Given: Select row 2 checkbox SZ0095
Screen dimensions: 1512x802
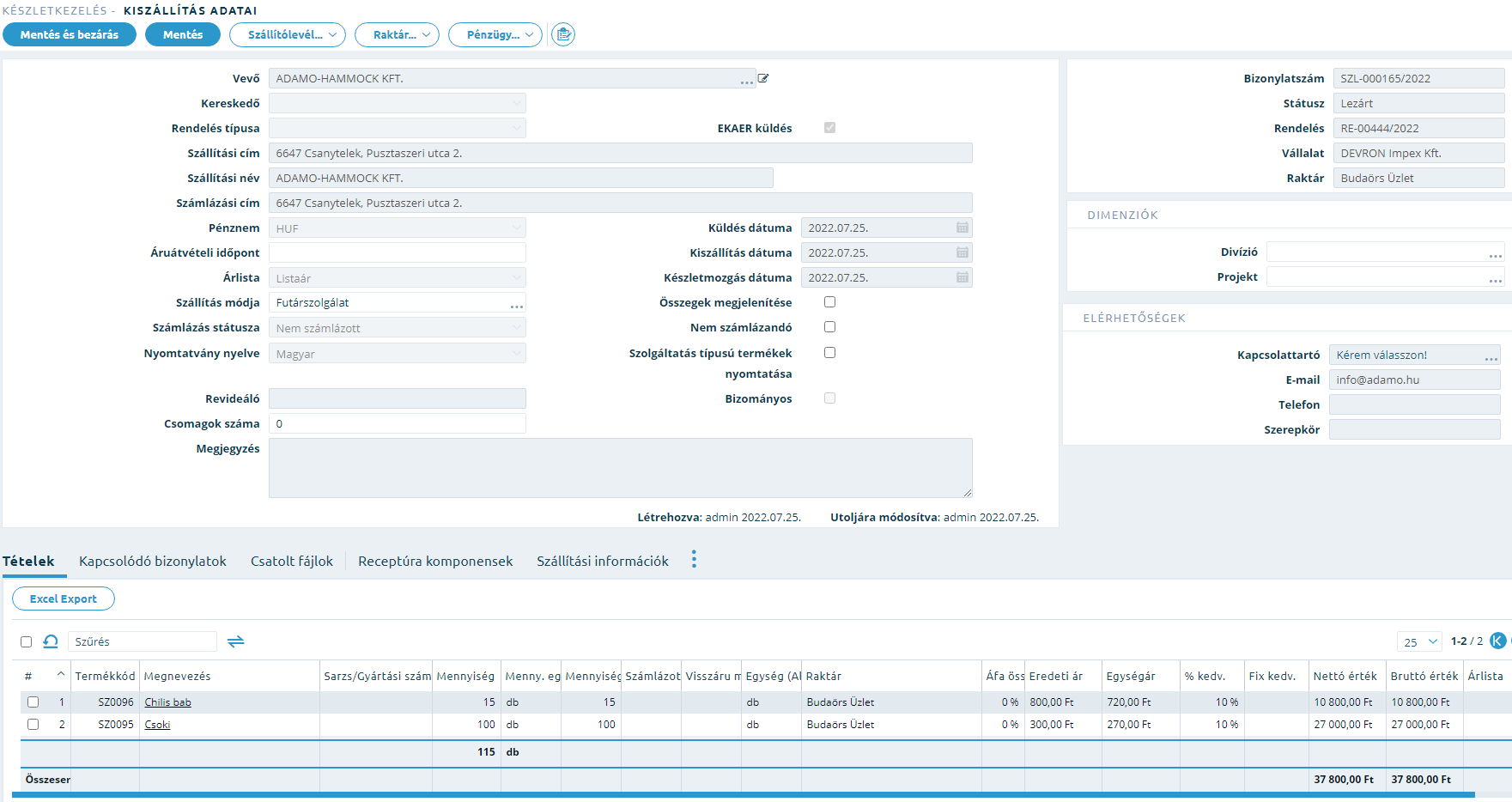Looking at the screenshot, I should [x=33, y=724].
